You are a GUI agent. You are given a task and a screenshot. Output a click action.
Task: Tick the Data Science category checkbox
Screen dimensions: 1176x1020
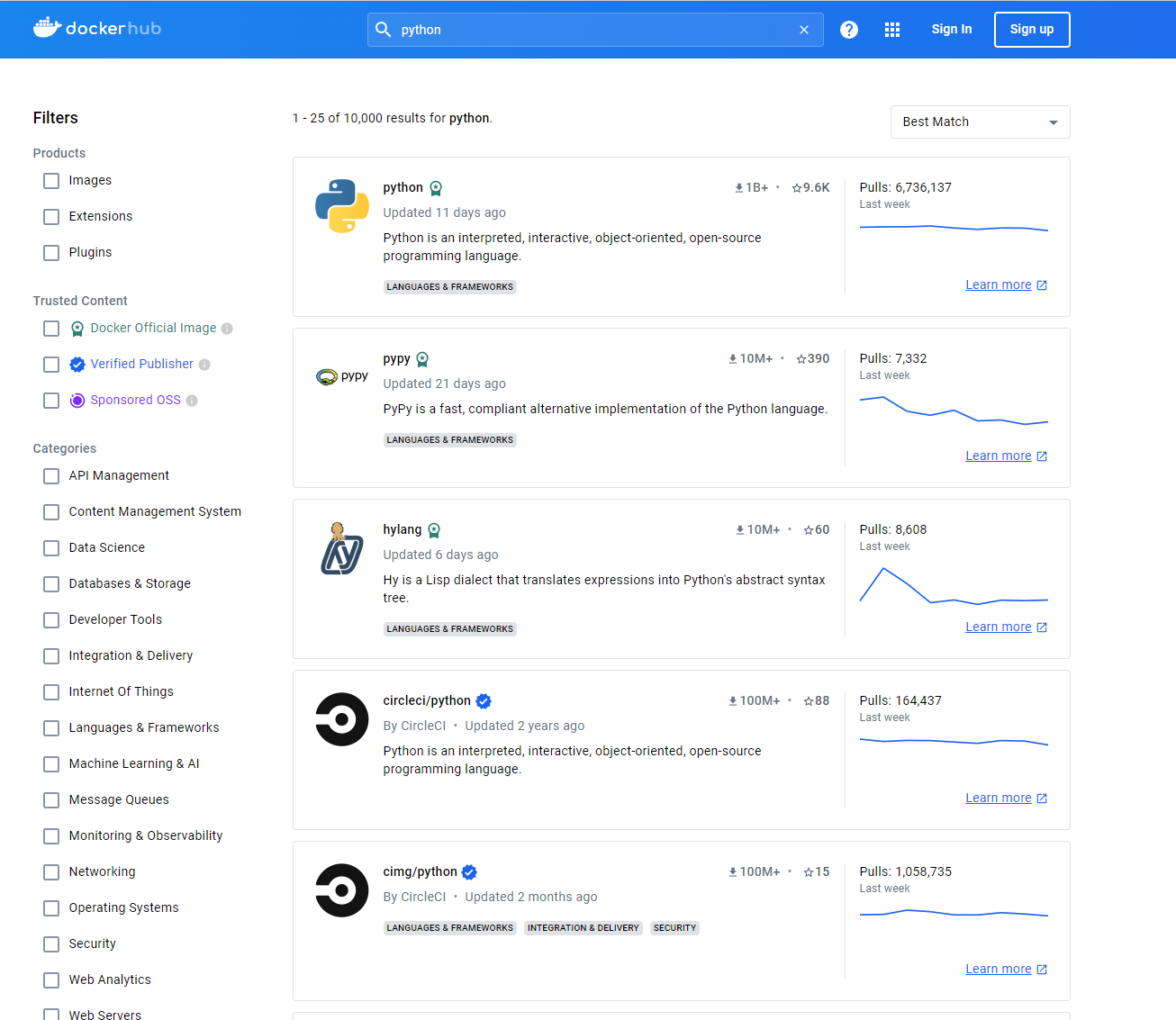[51, 548]
